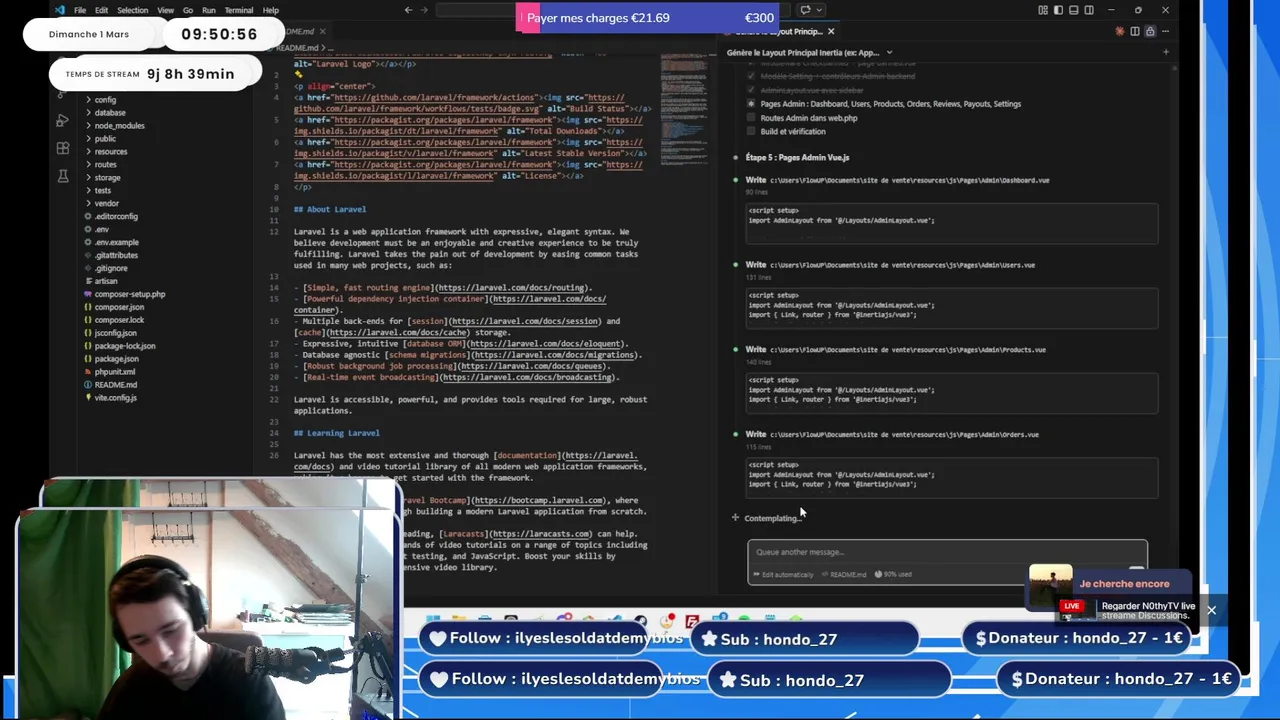Click the split editor icon
1280x720 pixels.
click(x=1135, y=32)
